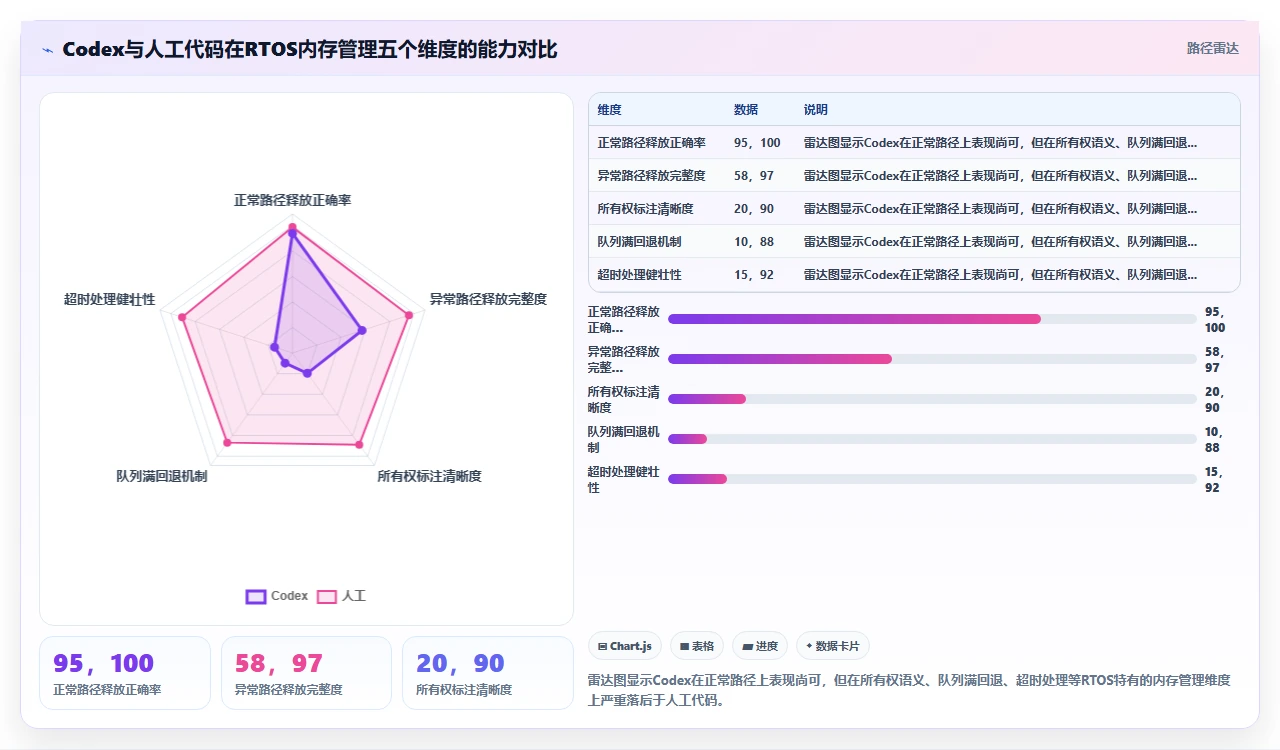This screenshot has width=1280, height=750.
Task: Click the Chart.js tag
Action: (625, 646)
